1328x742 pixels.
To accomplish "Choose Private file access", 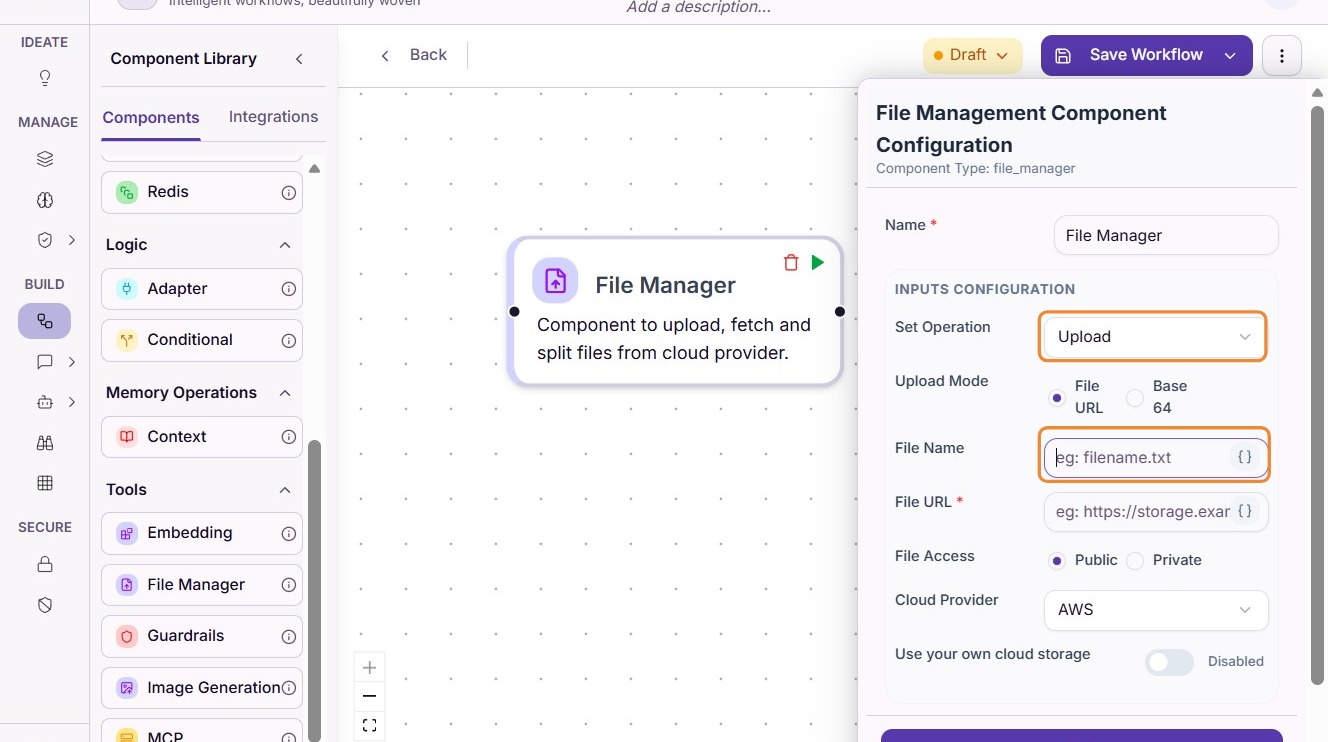I will click(x=1135, y=561).
